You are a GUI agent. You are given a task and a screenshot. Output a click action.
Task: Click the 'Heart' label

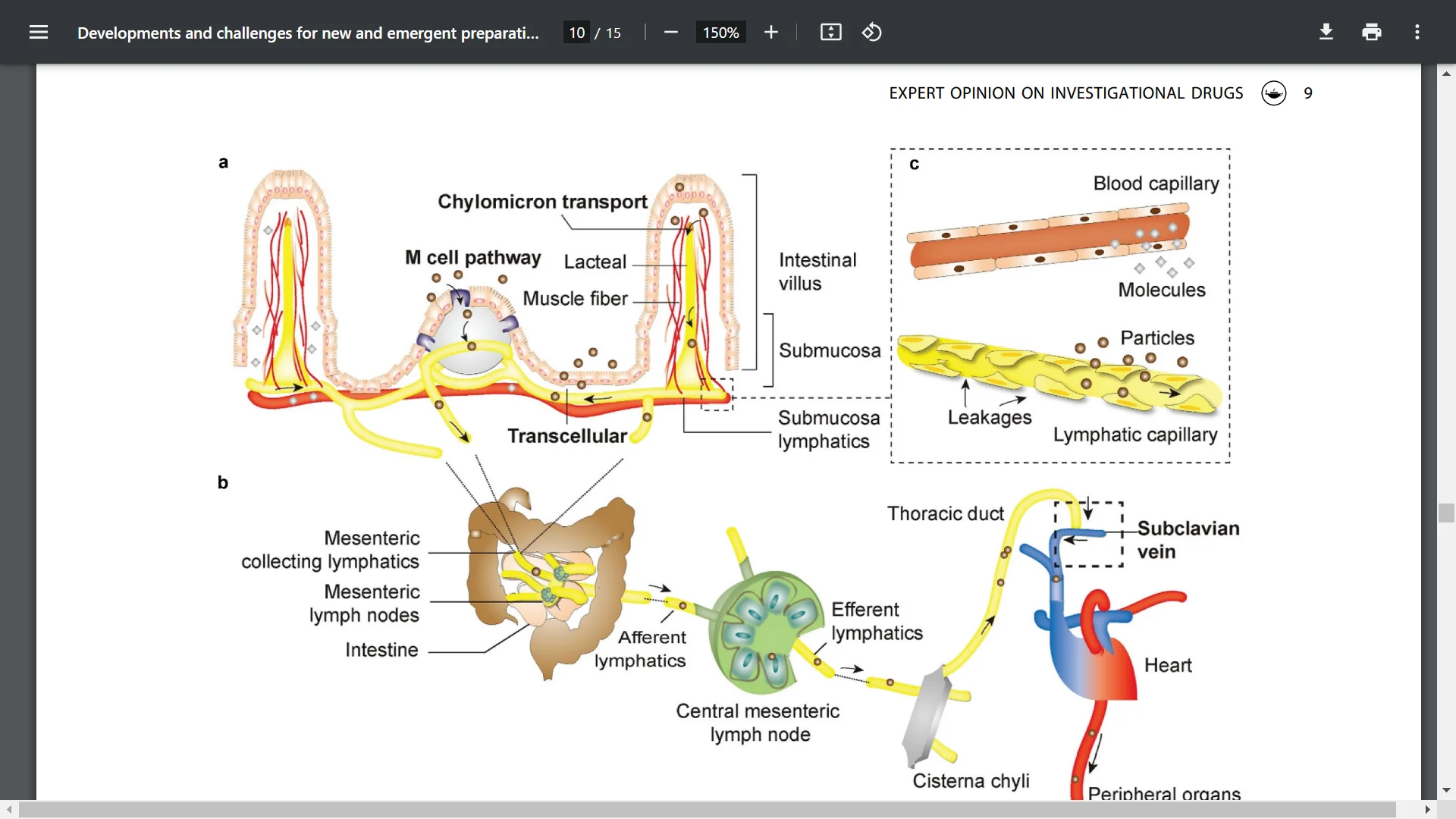point(1168,665)
